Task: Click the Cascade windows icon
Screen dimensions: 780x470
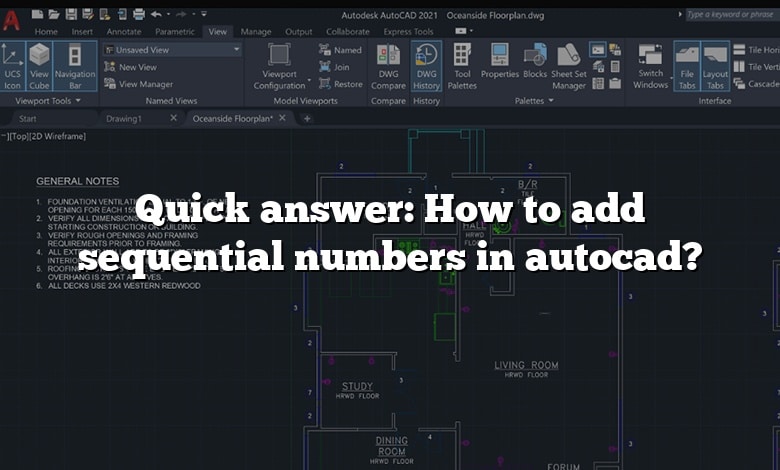Action: tap(739, 84)
